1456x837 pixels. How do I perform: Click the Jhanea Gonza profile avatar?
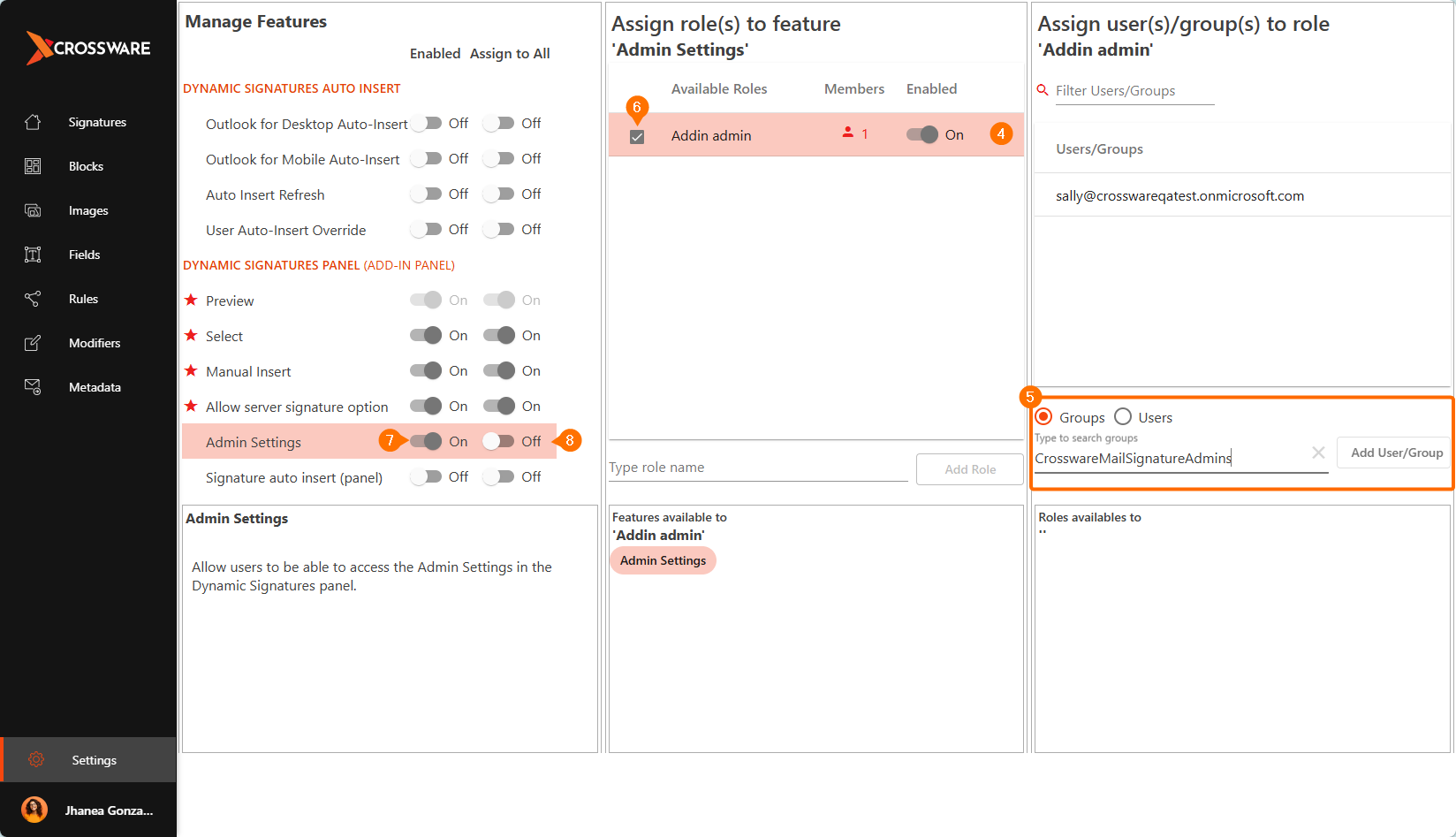[x=34, y=810]
